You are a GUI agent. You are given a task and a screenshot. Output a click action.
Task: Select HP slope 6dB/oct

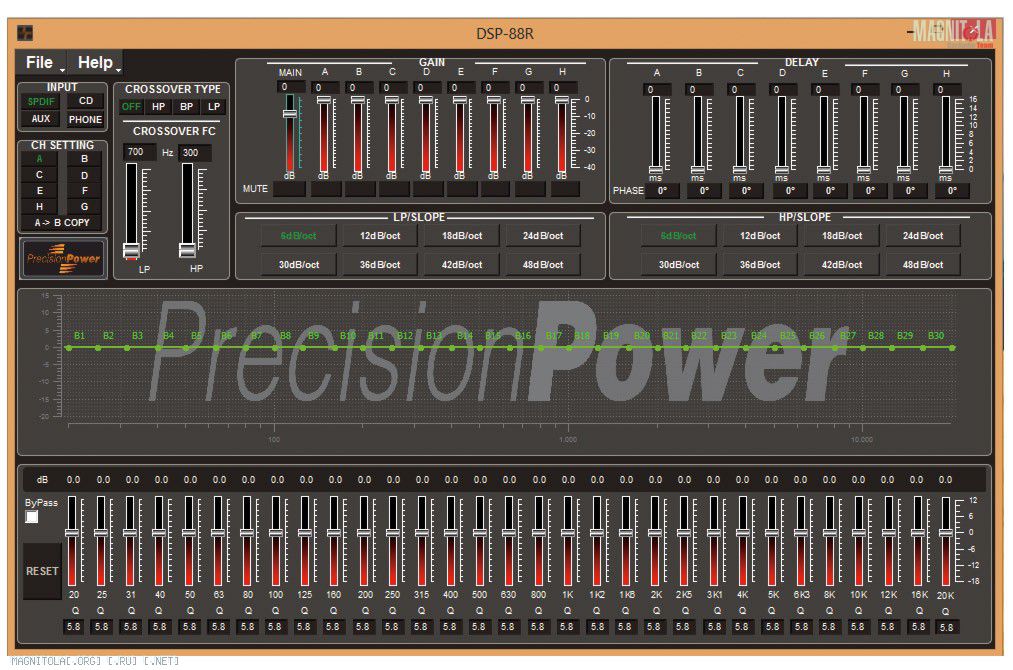coord(678,236)
